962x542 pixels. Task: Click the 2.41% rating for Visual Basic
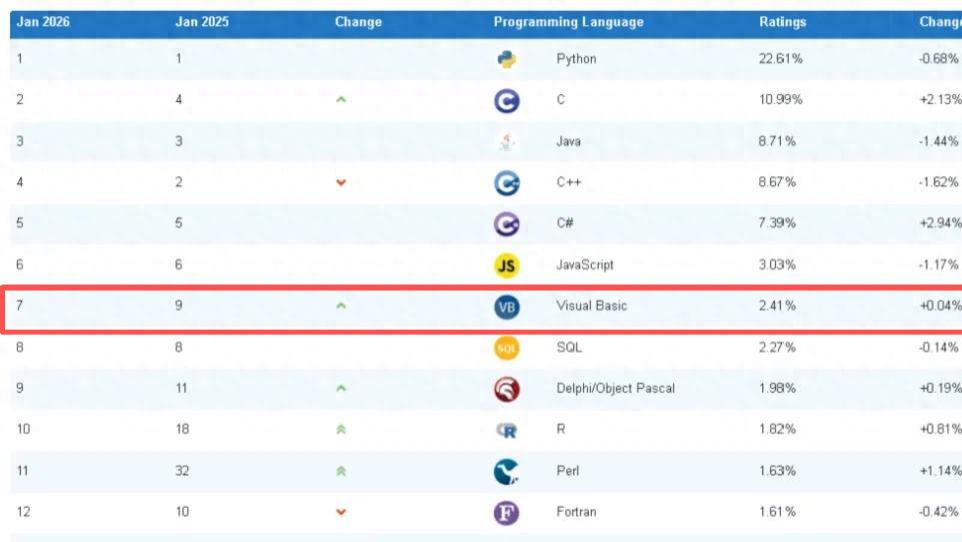pos(777,306)
